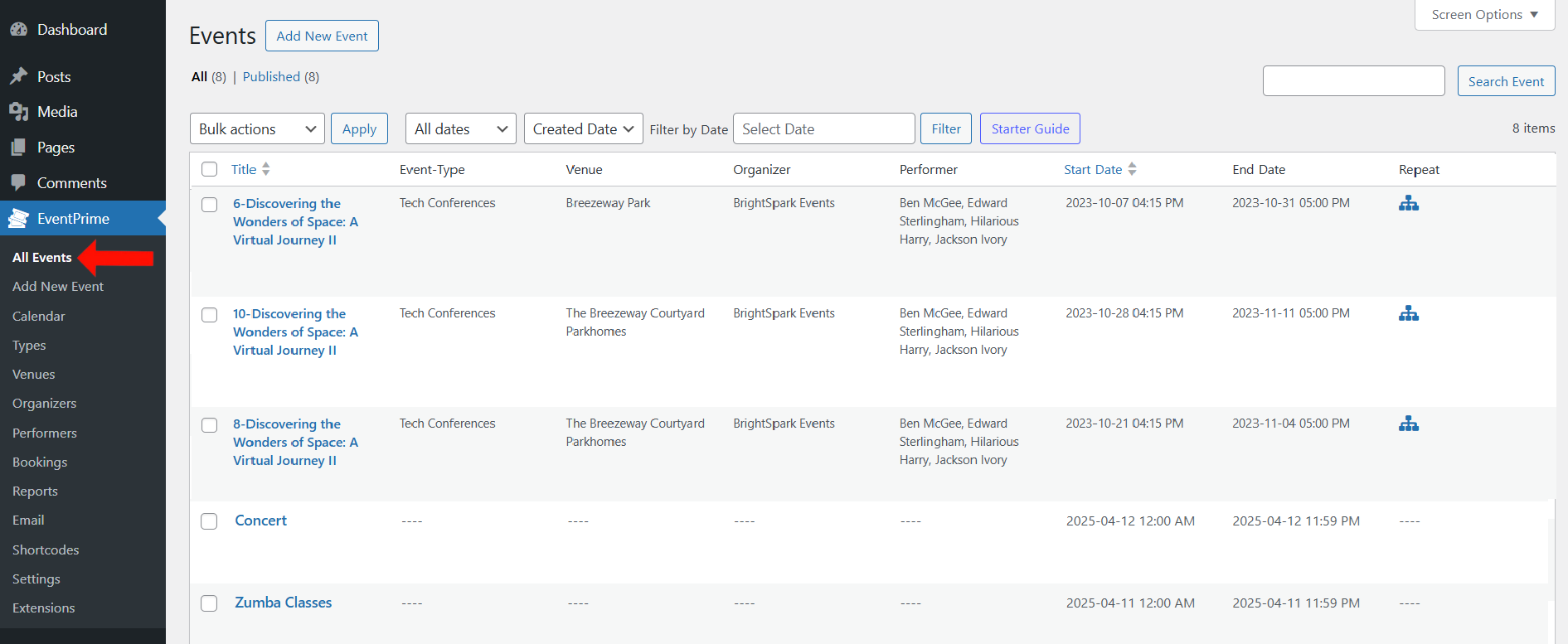Open 8-Discovering the Wonders of Space event

pos(295,442)
